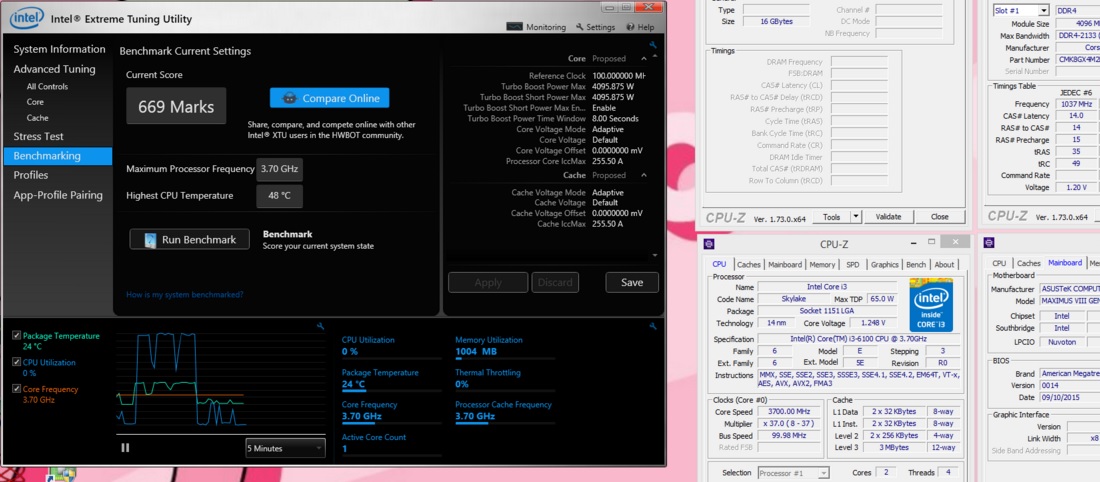Open Help question mark in XTU header
Image resolution: width=1100 pixels, height=482 pixels.
pos(630,27)
